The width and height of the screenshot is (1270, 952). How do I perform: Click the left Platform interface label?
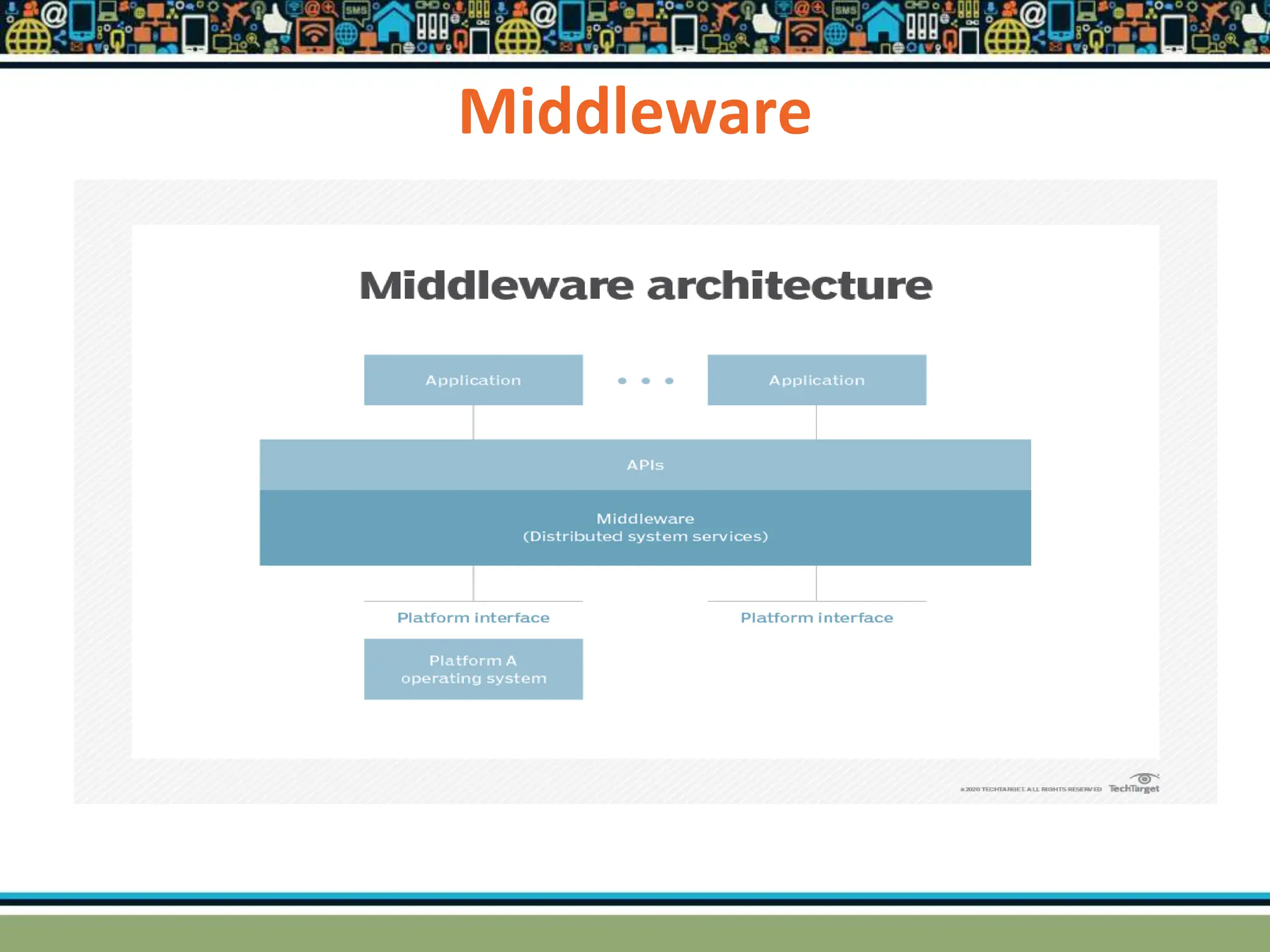(x=473, y=618)
